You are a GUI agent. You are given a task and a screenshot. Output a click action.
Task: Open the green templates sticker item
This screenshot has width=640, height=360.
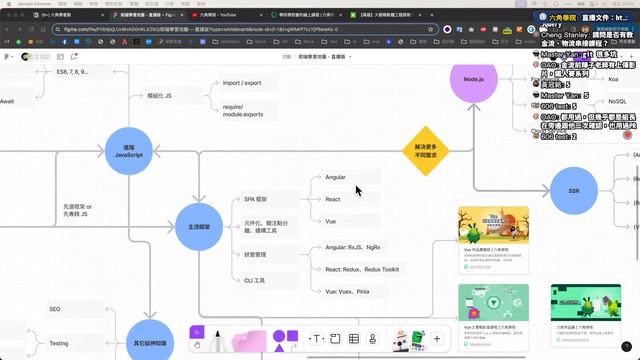[x=418, y=340]
